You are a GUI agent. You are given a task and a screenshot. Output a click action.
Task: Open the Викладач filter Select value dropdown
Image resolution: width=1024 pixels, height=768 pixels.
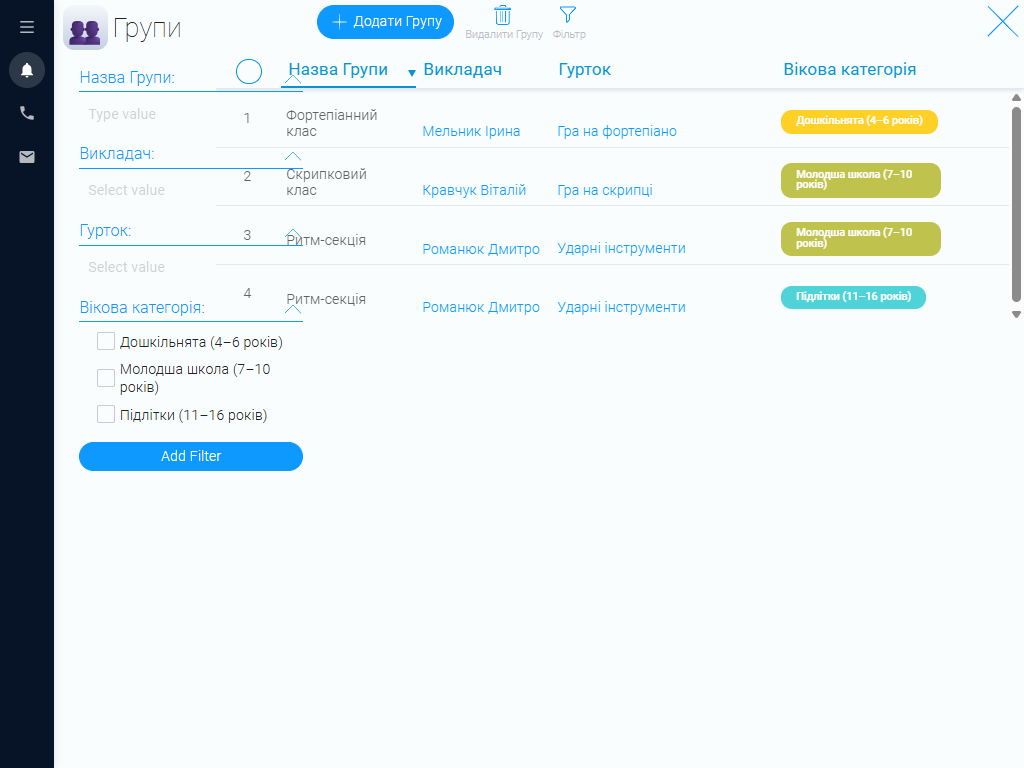click(148, 190)
